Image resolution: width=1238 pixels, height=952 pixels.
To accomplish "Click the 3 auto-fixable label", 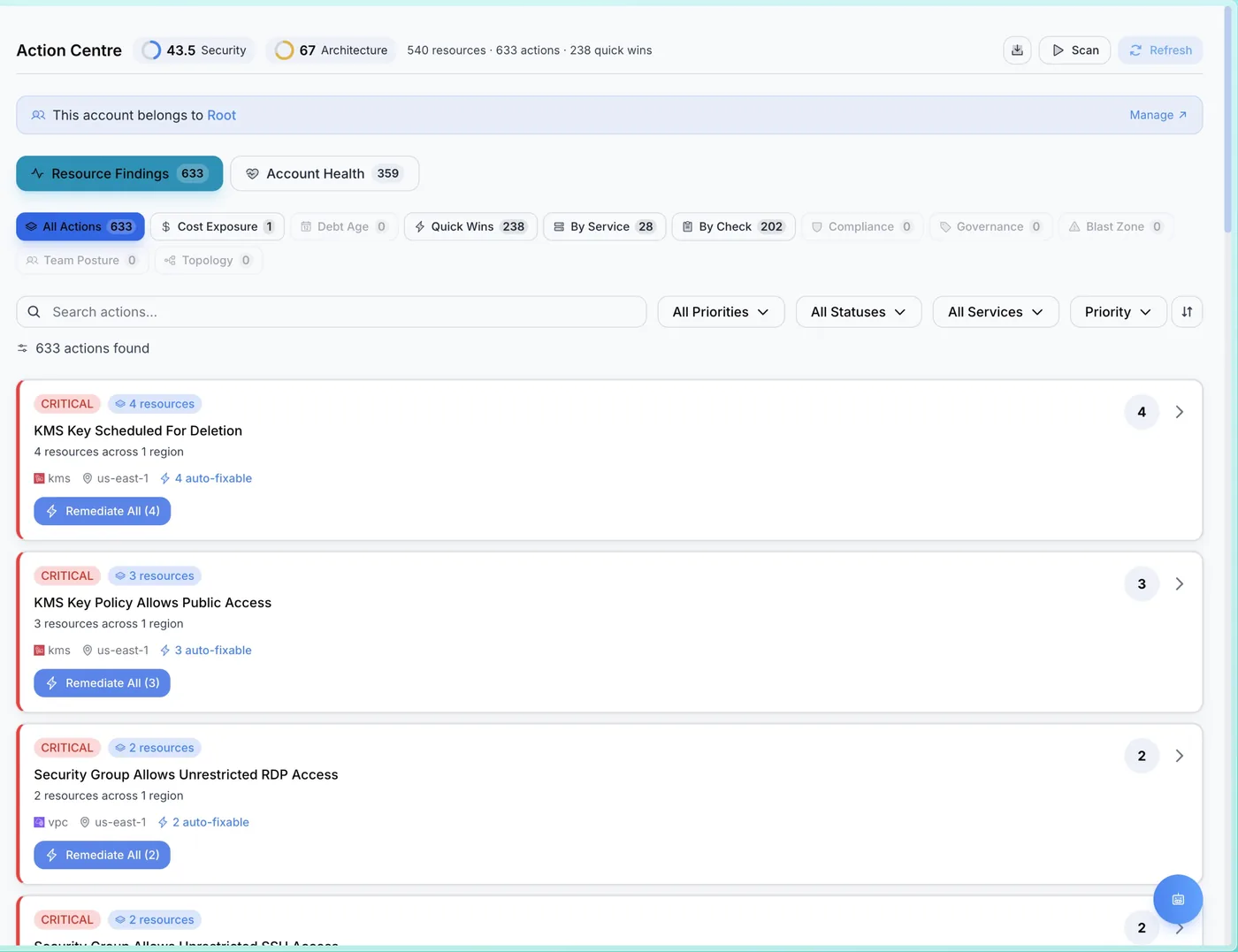I will [213, 651].
